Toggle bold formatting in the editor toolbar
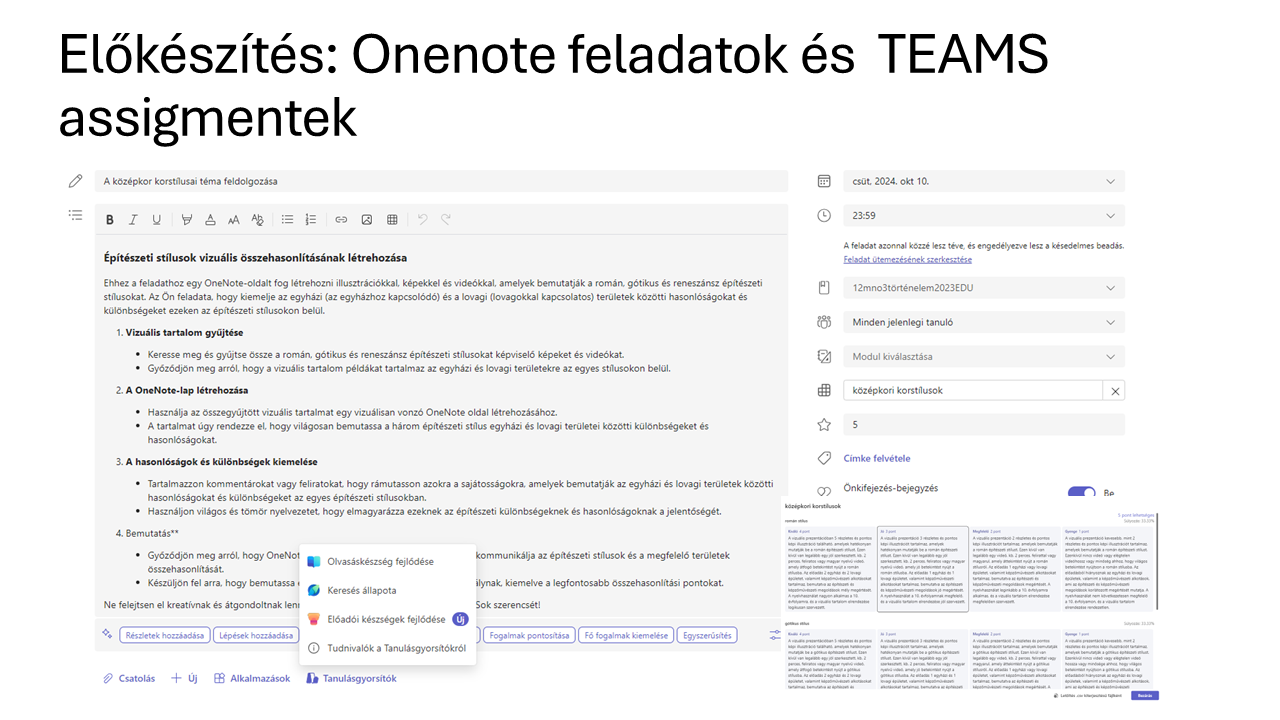 110,220
